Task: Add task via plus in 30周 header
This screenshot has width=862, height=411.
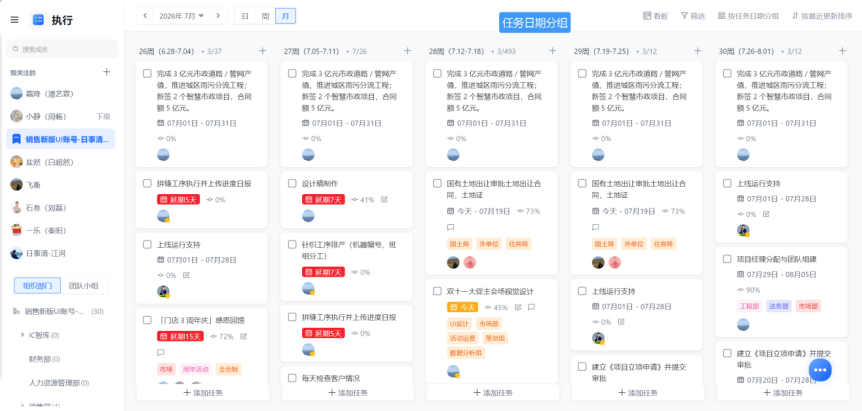Action: point(842,51)
